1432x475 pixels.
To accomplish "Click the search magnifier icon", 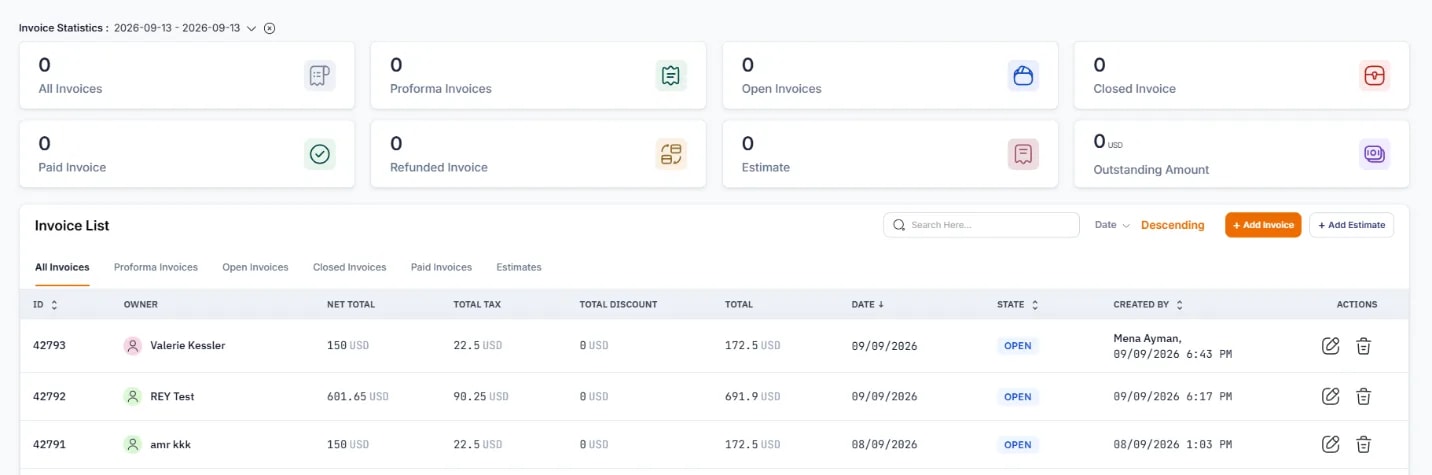I will [x=899, y=225].
